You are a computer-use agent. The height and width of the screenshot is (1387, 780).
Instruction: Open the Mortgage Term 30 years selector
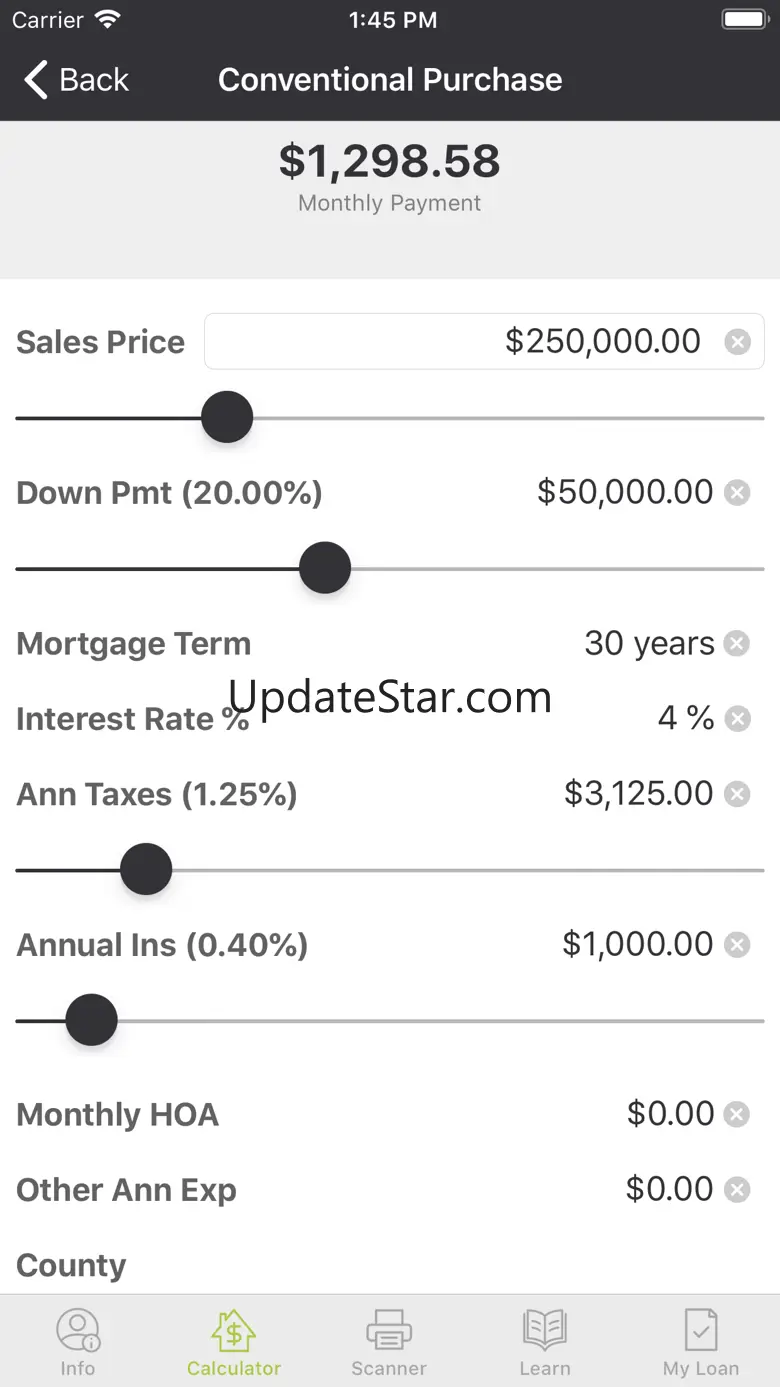pos(648,643)
